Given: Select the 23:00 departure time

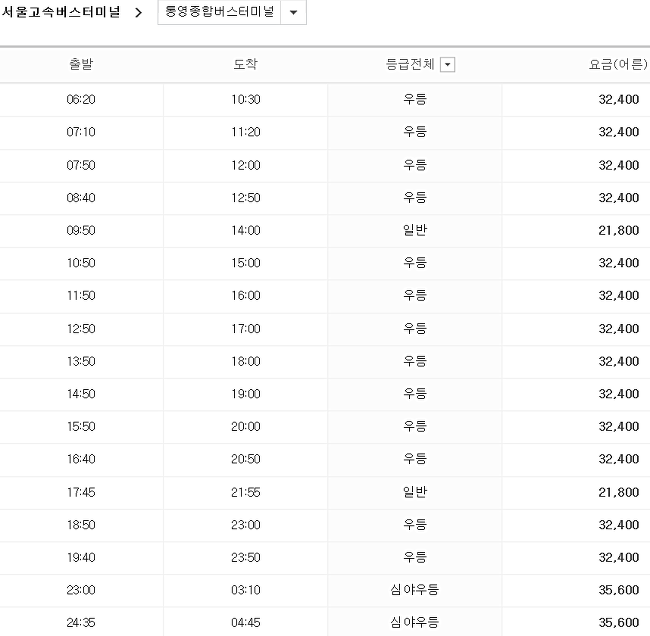Looking at the screenshot, I should [x=81, y=590].
